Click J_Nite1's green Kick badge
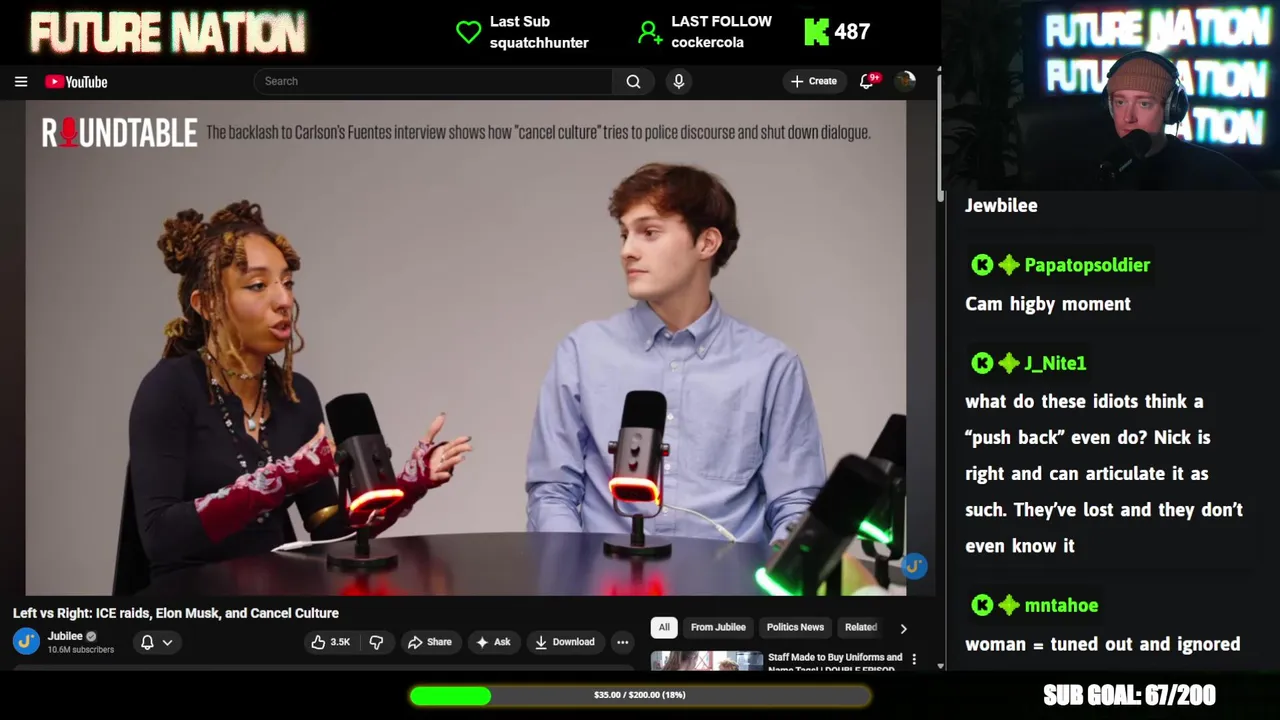Screen dimensions: 1280x720 point(982,363)
